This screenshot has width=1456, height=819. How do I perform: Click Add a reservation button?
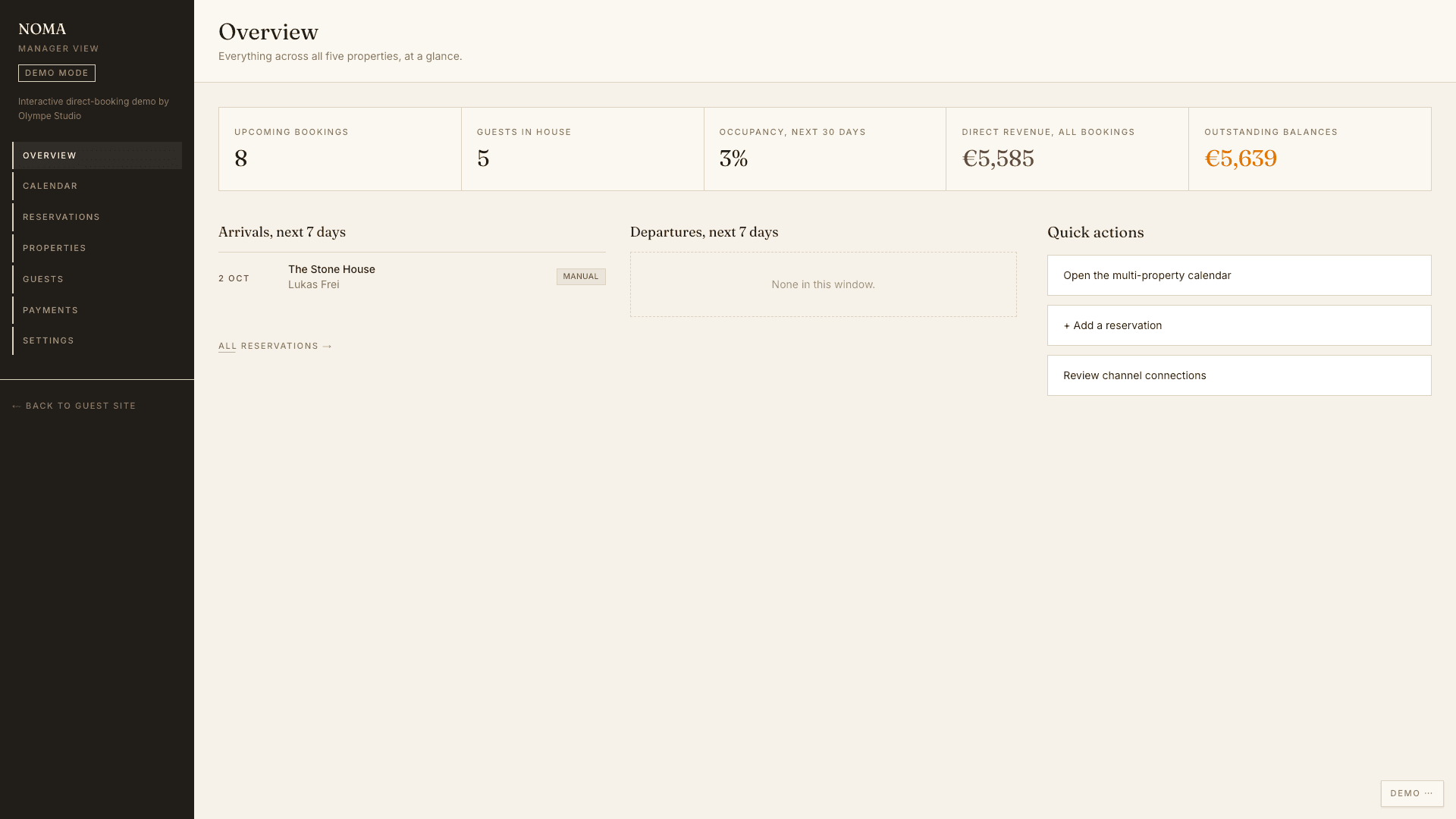[x=1239, y=325]
